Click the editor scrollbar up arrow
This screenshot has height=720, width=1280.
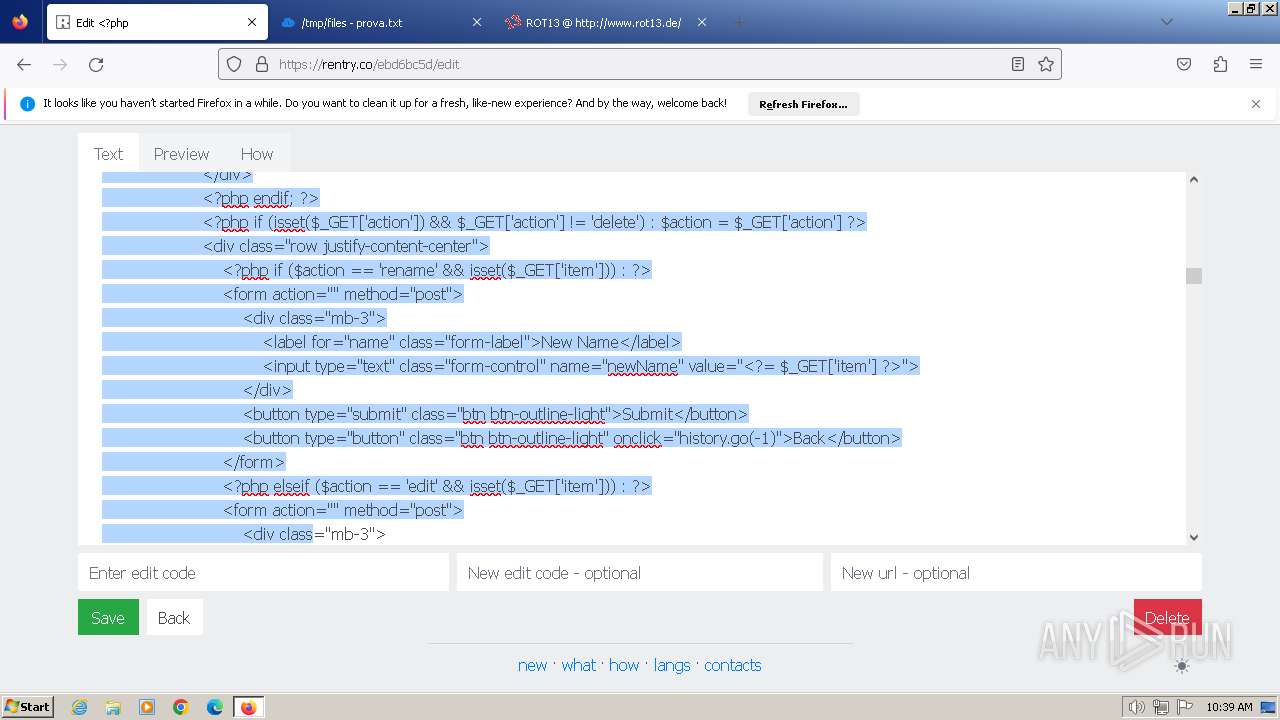pos(1193,180)
